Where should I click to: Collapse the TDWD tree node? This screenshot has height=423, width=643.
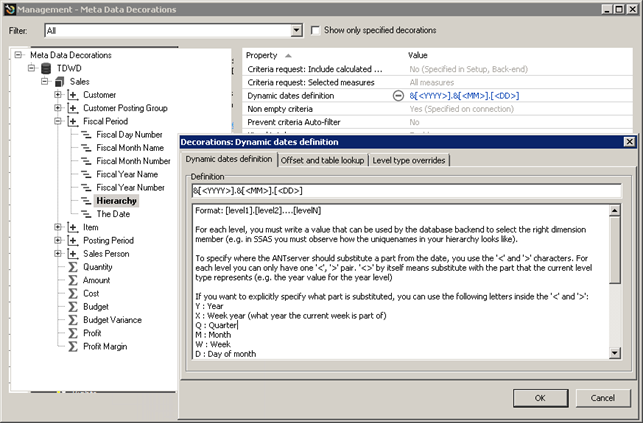click(x=32, y=68)
